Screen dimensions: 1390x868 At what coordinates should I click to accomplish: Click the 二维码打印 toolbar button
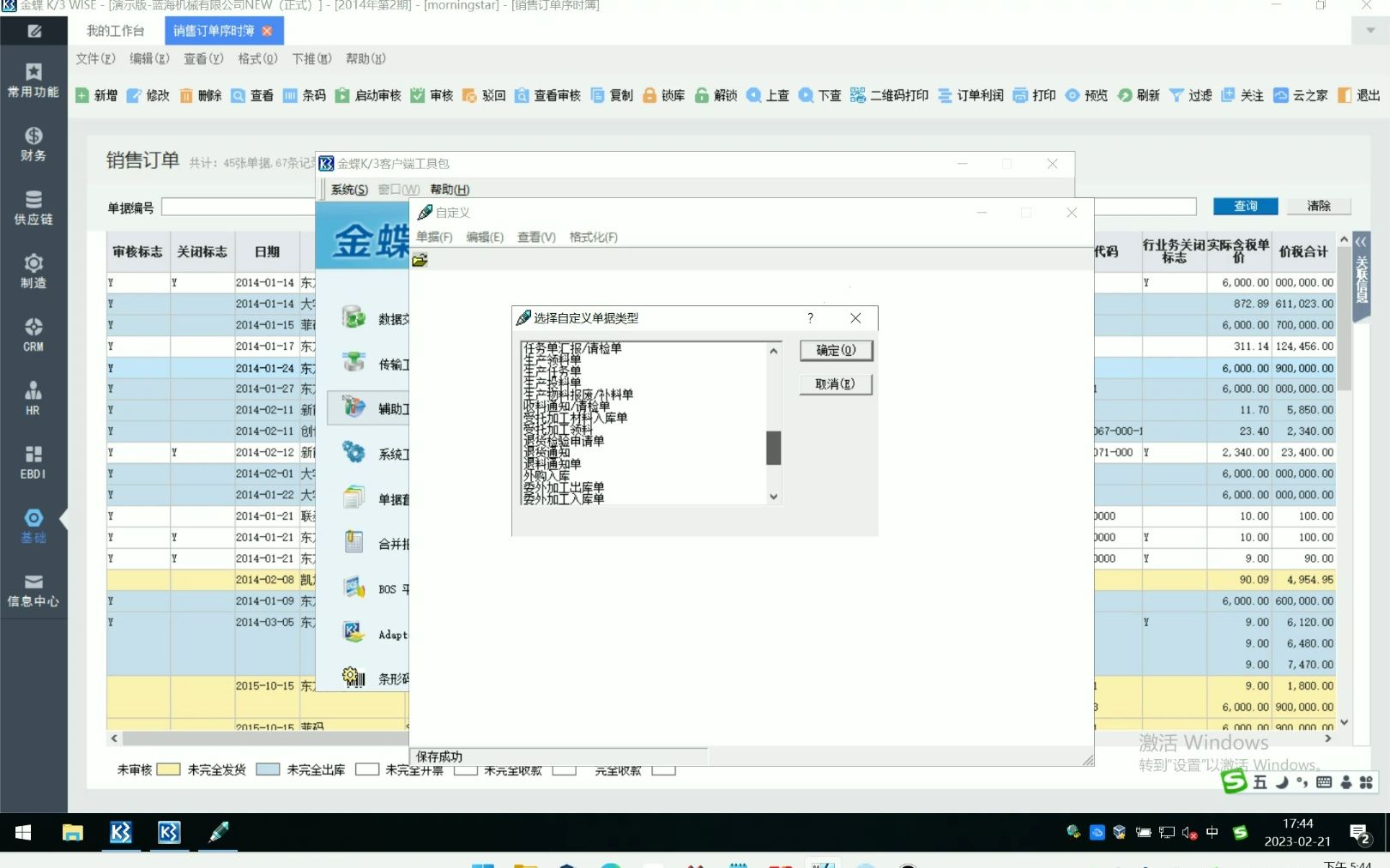pyautogui.click(x=890, y=95)
